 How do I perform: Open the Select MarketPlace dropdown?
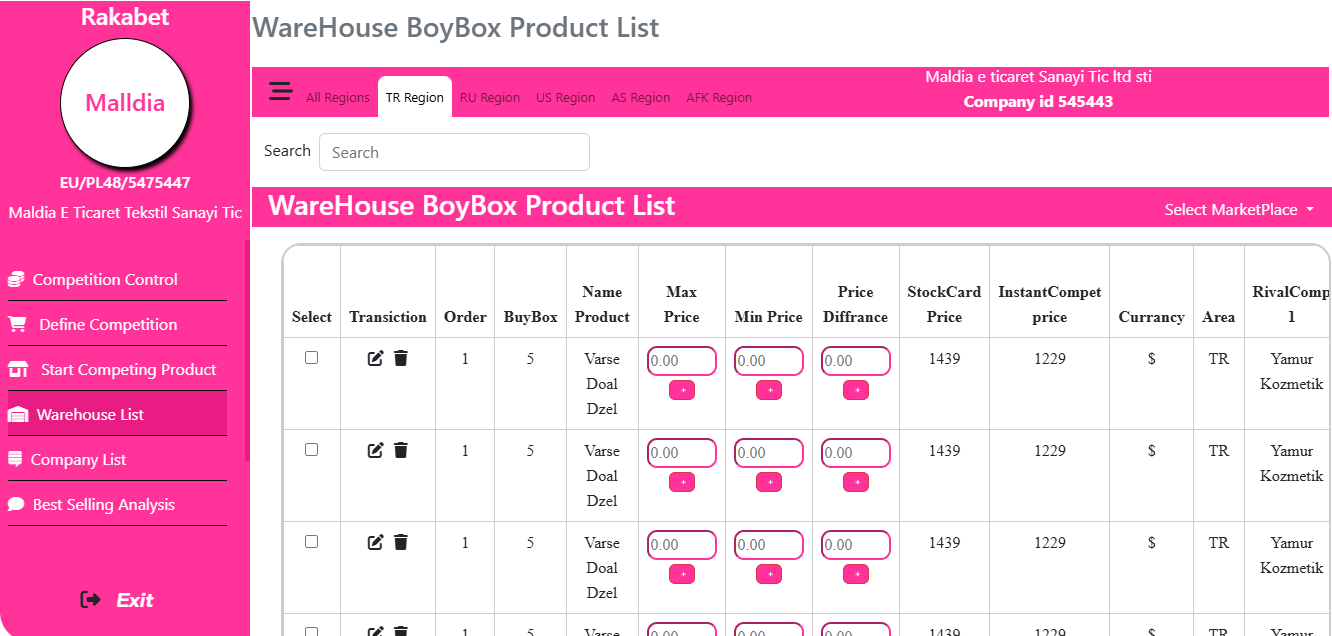[1238, 210]
